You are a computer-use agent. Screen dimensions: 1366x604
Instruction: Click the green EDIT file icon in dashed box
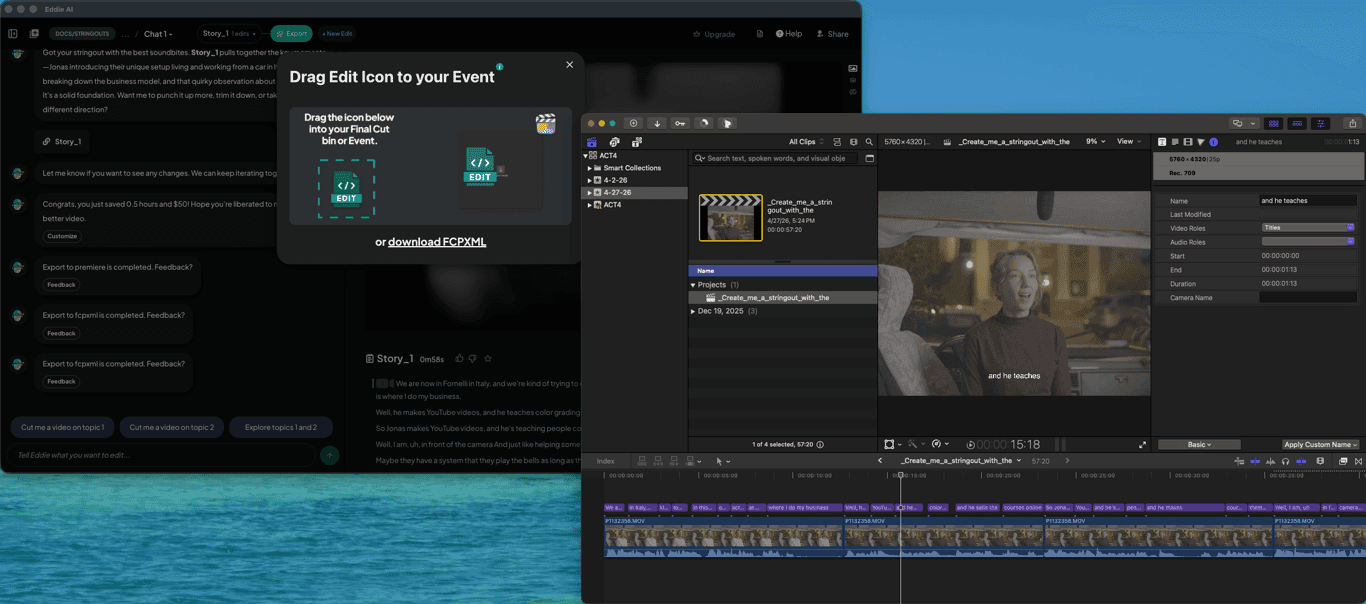point(346,189)
